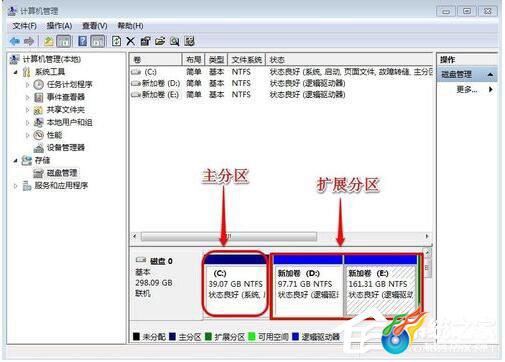The width and height of the screenshot is (505, 362).
Task: Collapse the 系统工具 tree node
Action: pos(15,72)
